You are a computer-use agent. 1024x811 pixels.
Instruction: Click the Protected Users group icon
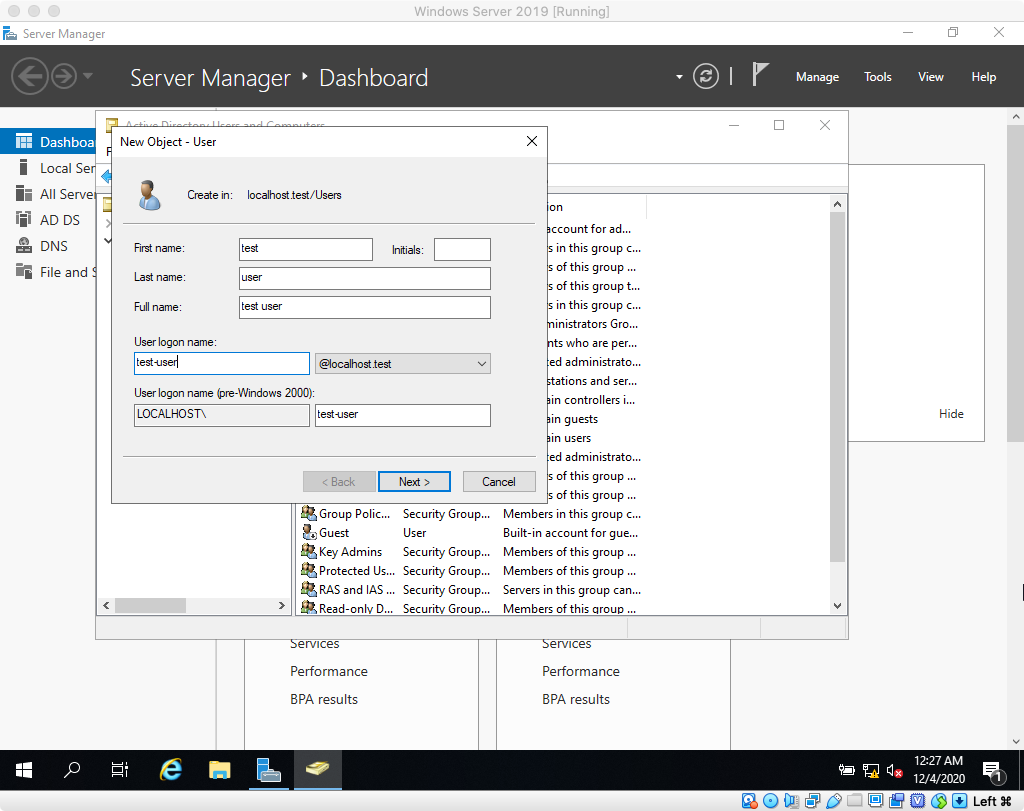[x=309, y=570]
